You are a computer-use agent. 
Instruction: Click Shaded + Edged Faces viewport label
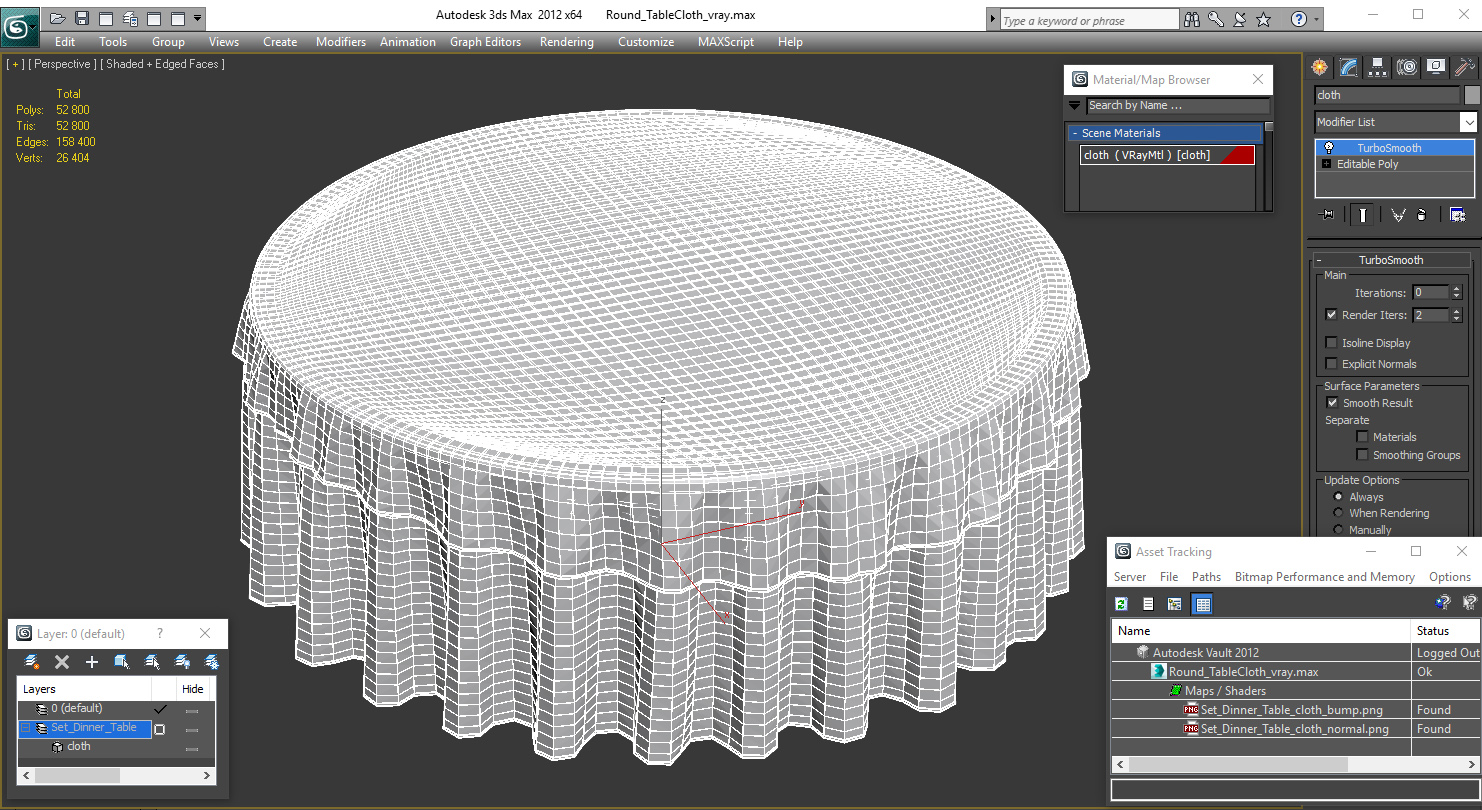click(x=162, y=64)
